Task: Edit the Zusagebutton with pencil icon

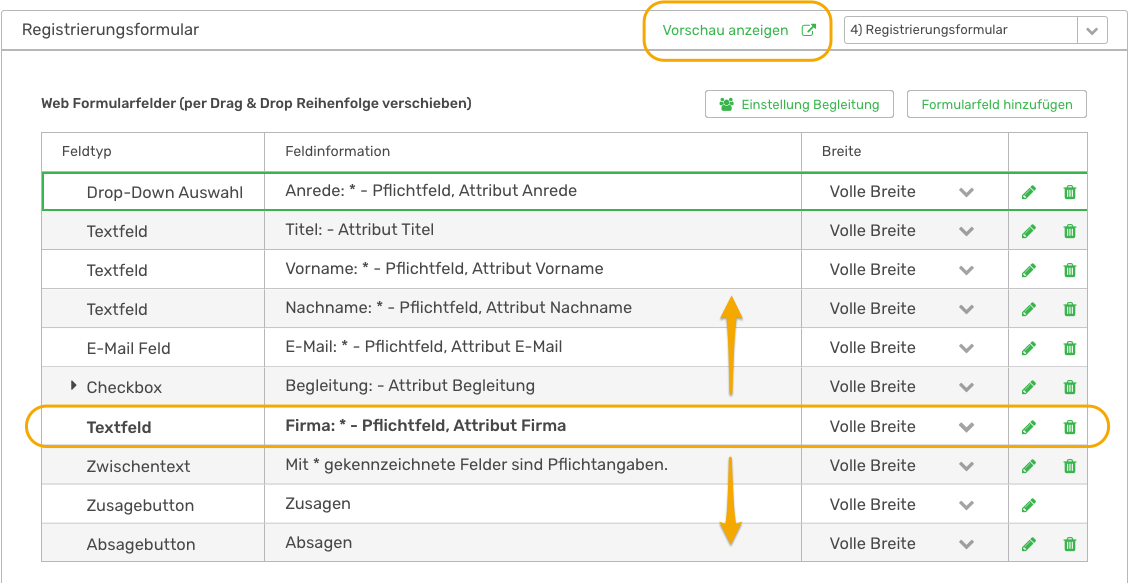Action: tap(1029, 505)
